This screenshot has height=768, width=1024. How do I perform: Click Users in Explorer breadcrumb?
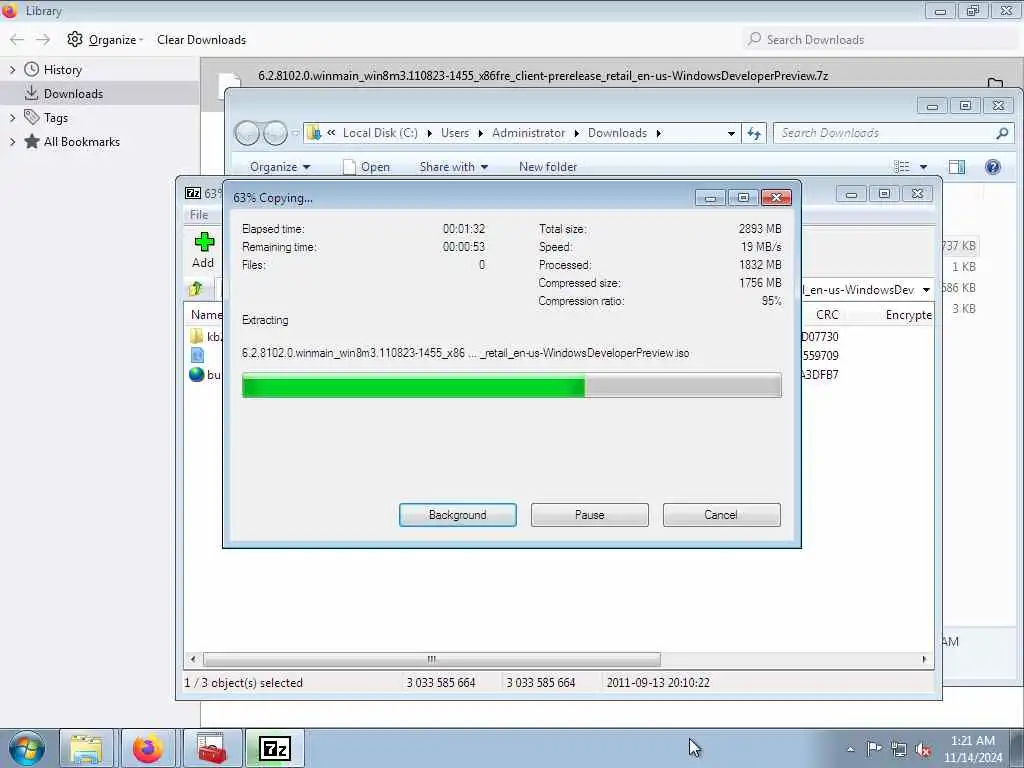point(455,133)
